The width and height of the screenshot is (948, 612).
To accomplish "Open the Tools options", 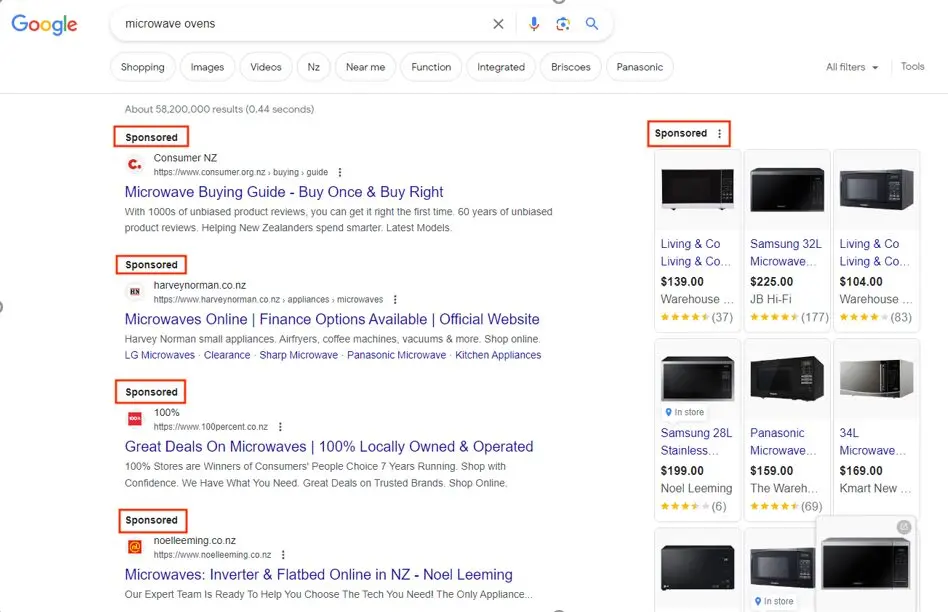I will click(912, 67).
